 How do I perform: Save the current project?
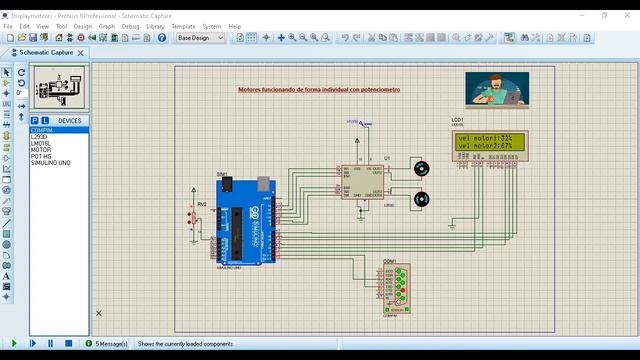click(x=33, y=38)
